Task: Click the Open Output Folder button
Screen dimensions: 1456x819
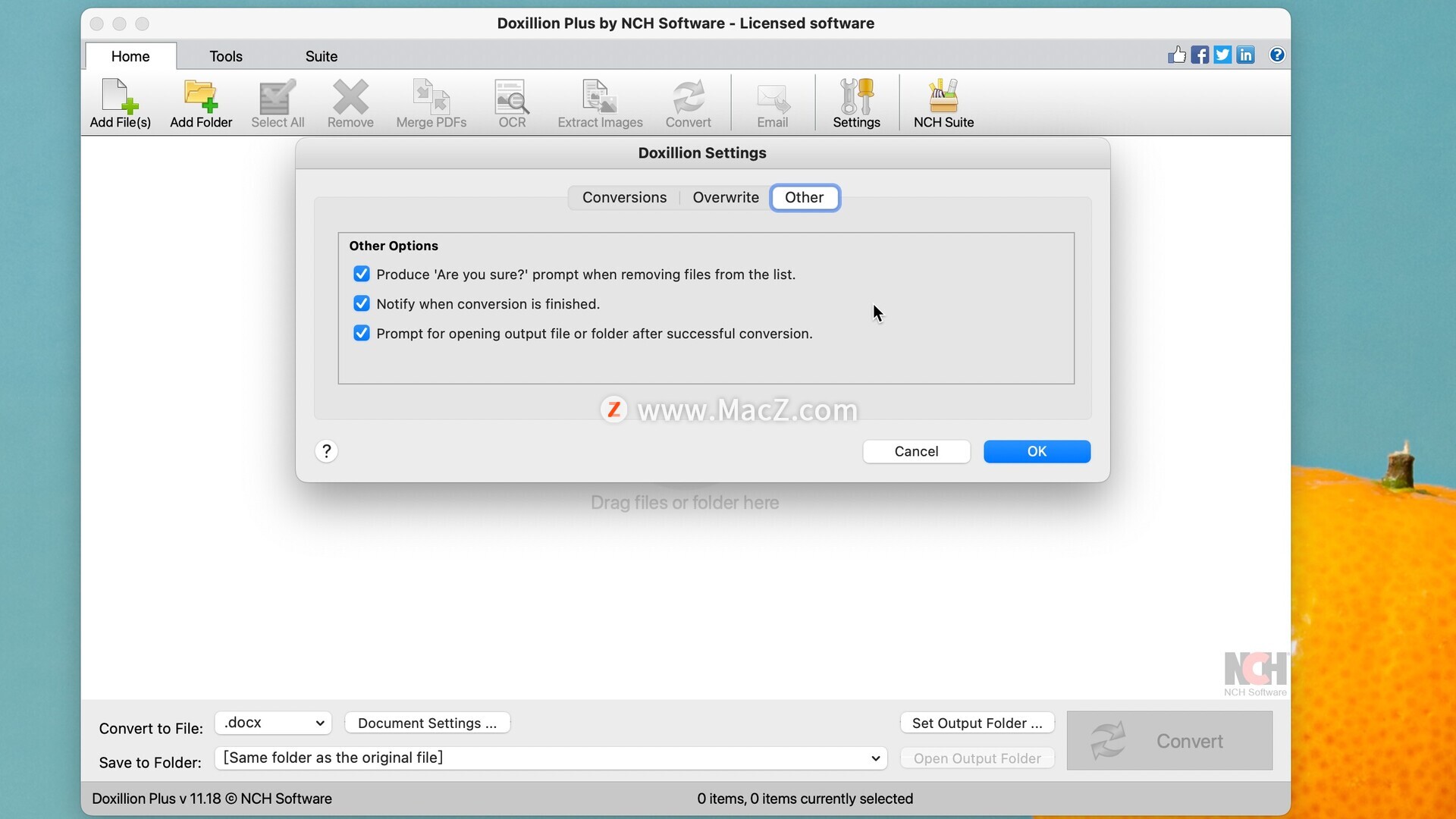Action: (977, 758)
